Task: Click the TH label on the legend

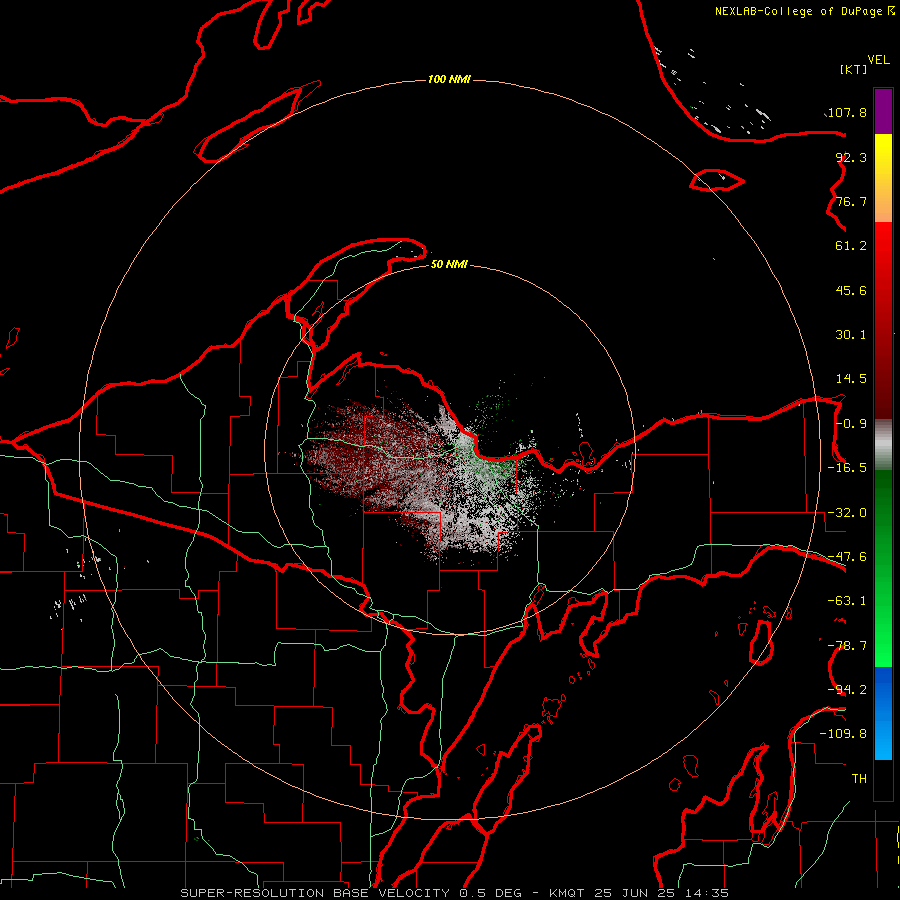Action: [x=859, y=779]
